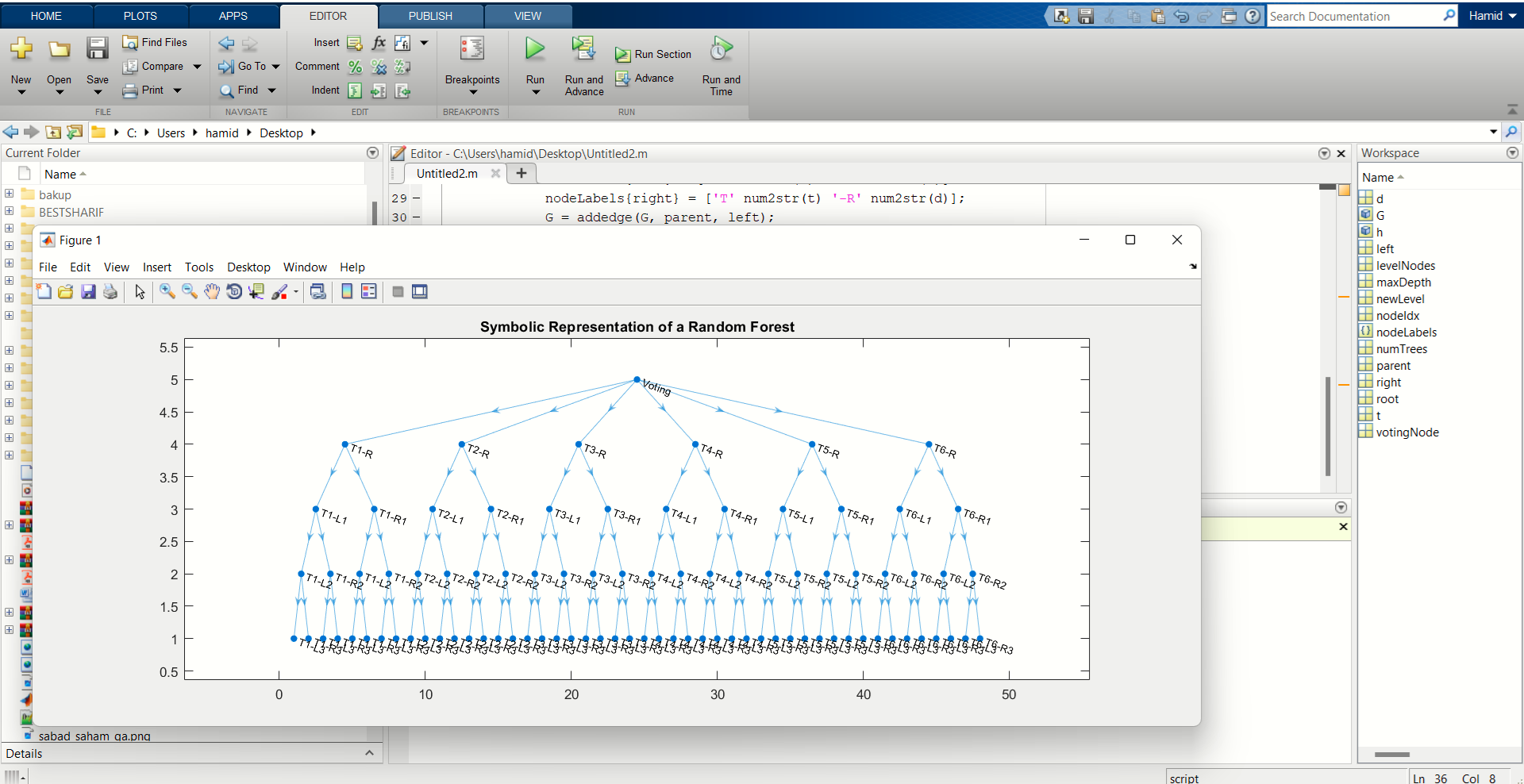1524x784 pixels.
Task: Click the Navigate back arrow in ribbon
Action: click(x=226, y=44)
